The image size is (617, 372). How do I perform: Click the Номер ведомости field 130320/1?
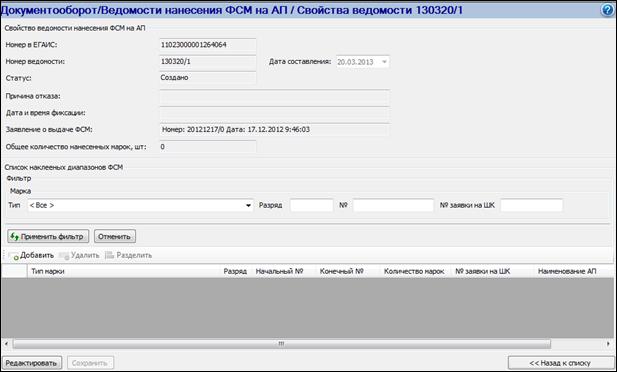208,62
